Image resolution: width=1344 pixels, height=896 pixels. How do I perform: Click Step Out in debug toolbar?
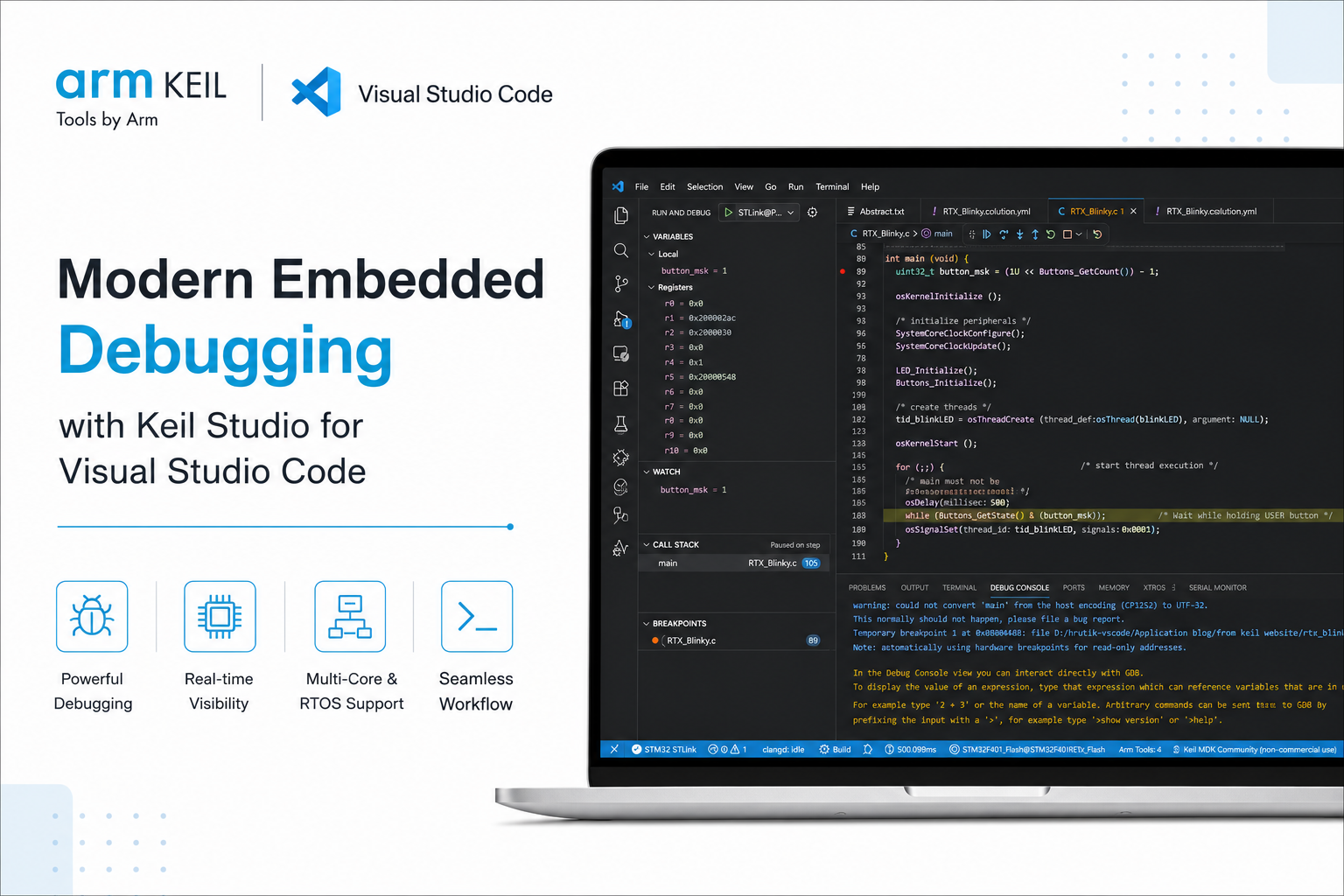coord(1035,234)
